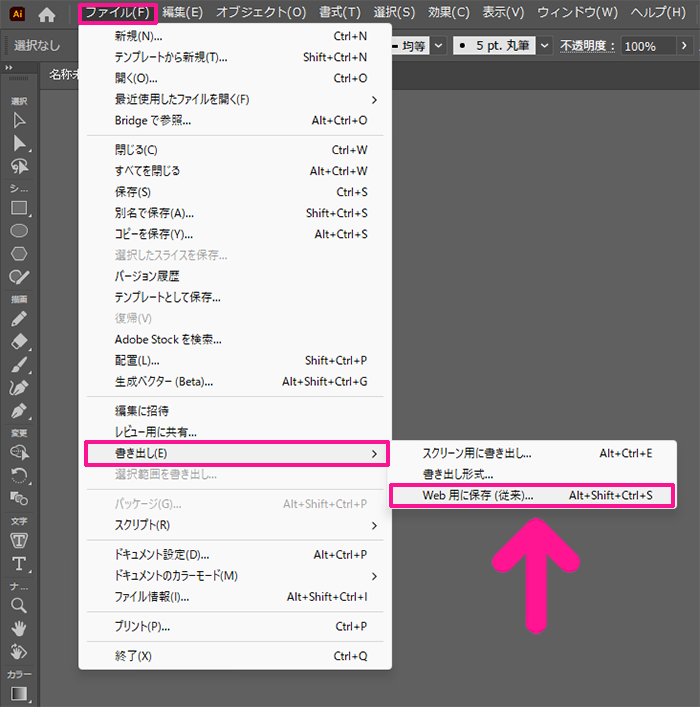Choose 書き出し形式... submenu entry

(x=532, y=474)
